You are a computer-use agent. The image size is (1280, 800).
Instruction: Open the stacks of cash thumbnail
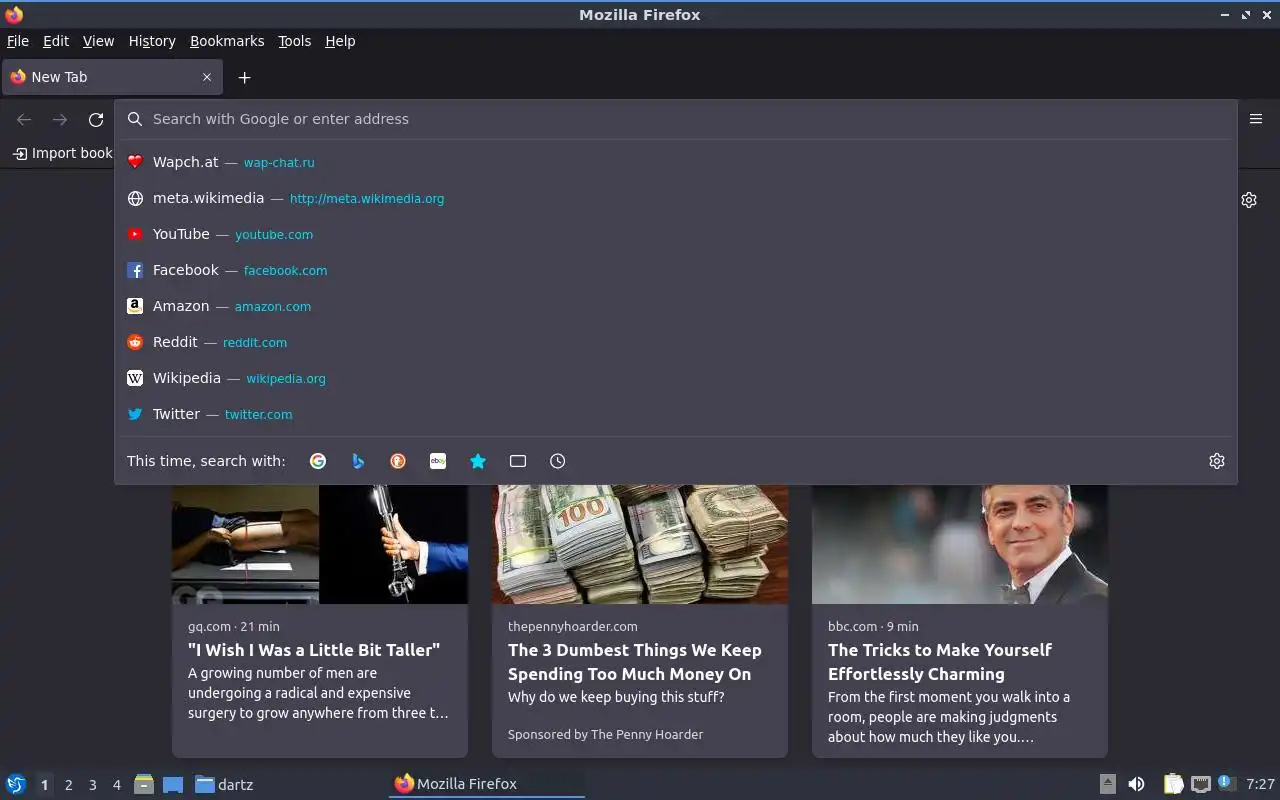pyautogui.click(x=640, y=544)
